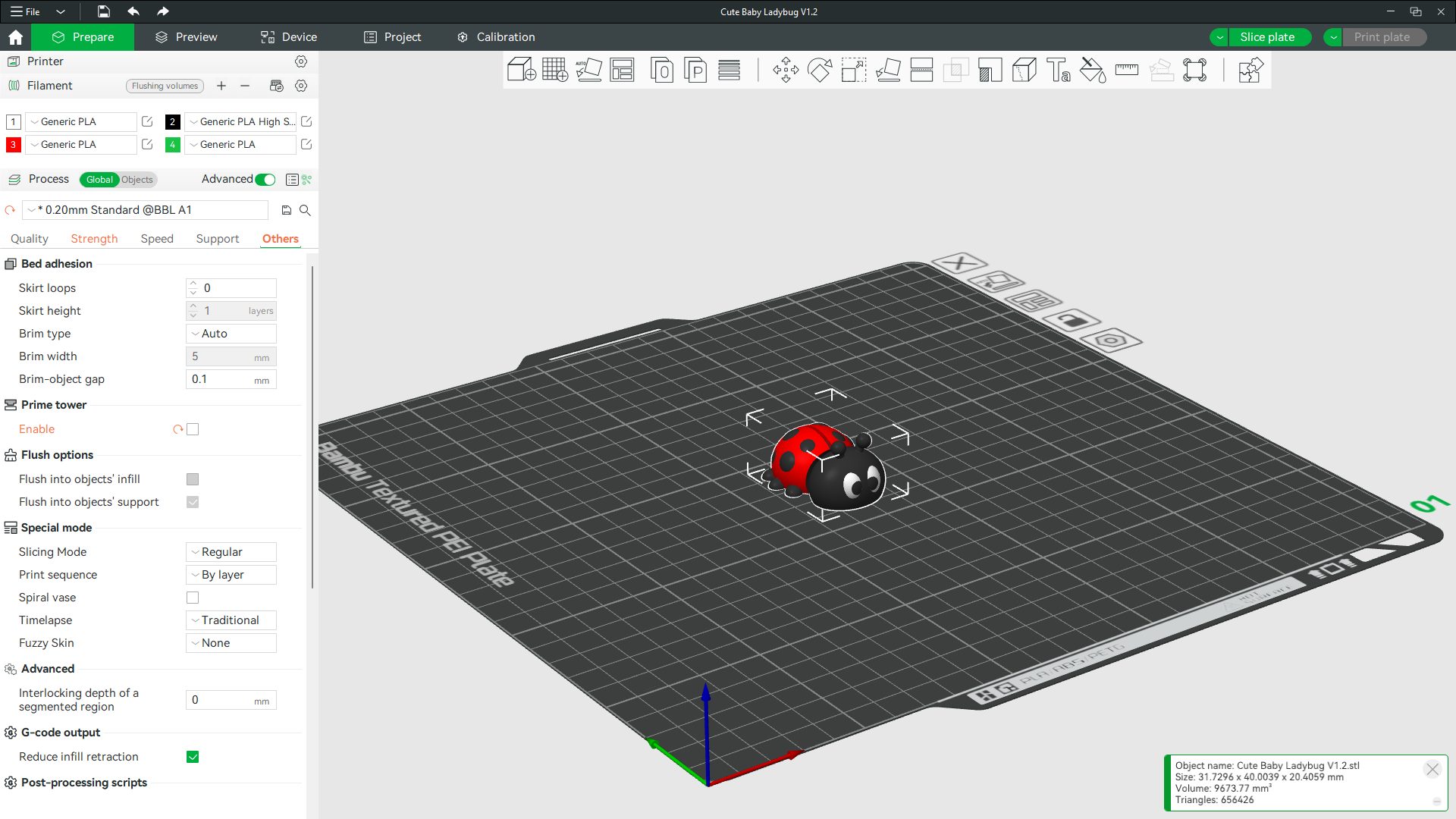Screen dimensions: 1456x819
Task: Click the Slice plate button
Action: (x=1267, y=37)
